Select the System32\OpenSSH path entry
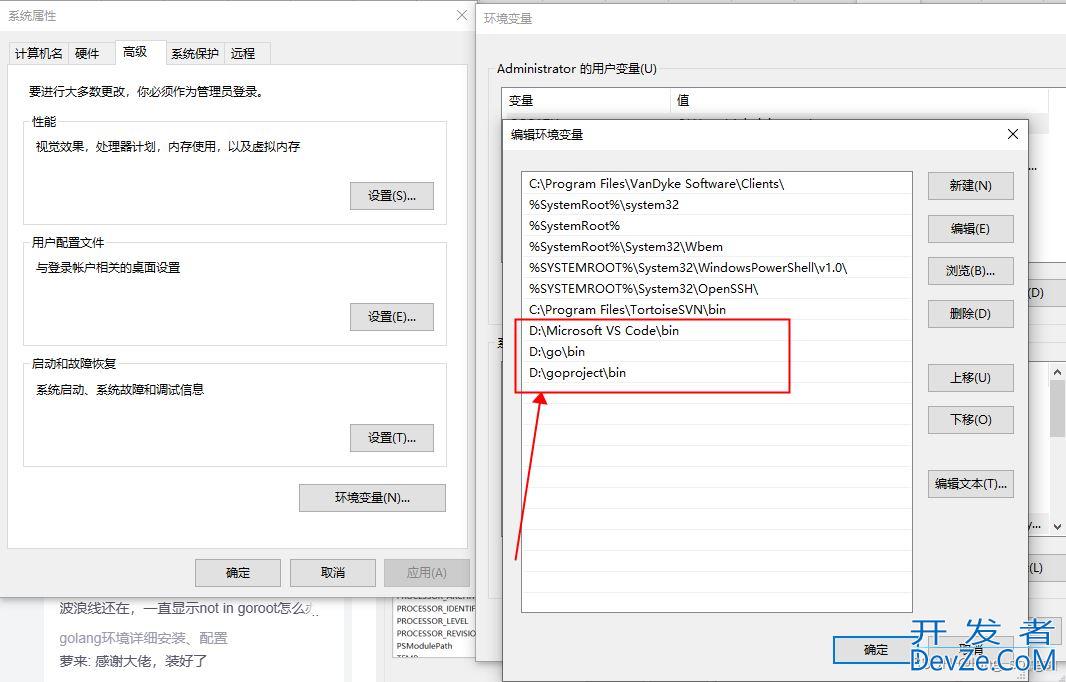Image resolution: width=1066 pixels, height=682 pixels. (717, 289)
